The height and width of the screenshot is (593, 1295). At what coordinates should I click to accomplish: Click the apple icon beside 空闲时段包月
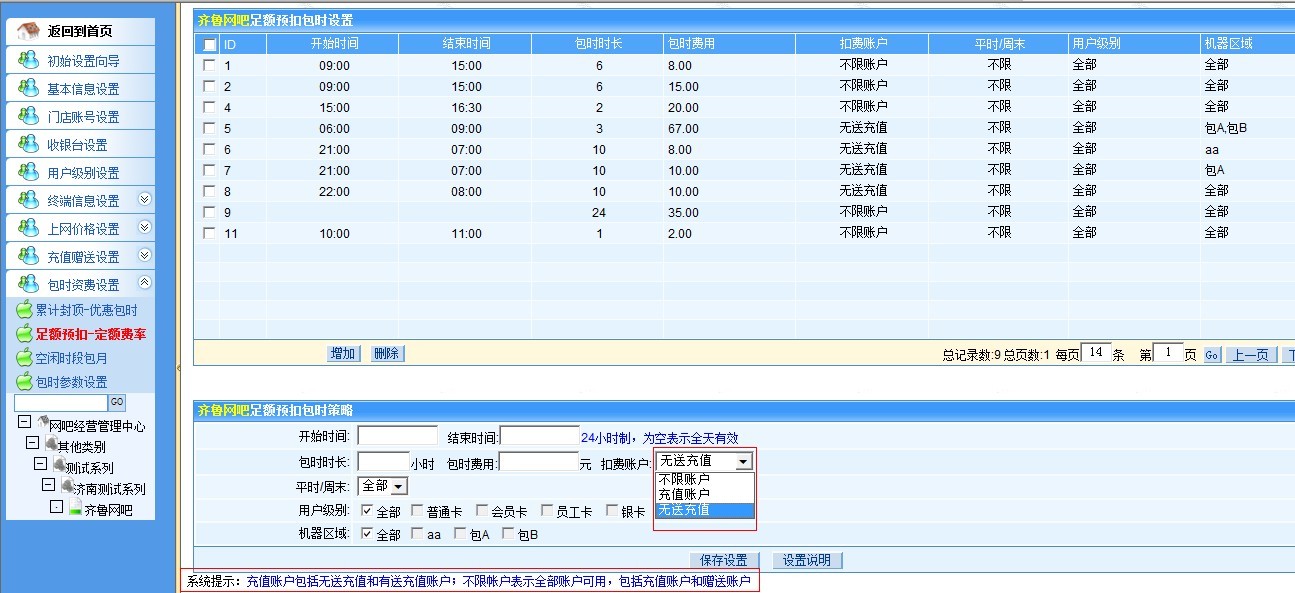click(24, 357)
